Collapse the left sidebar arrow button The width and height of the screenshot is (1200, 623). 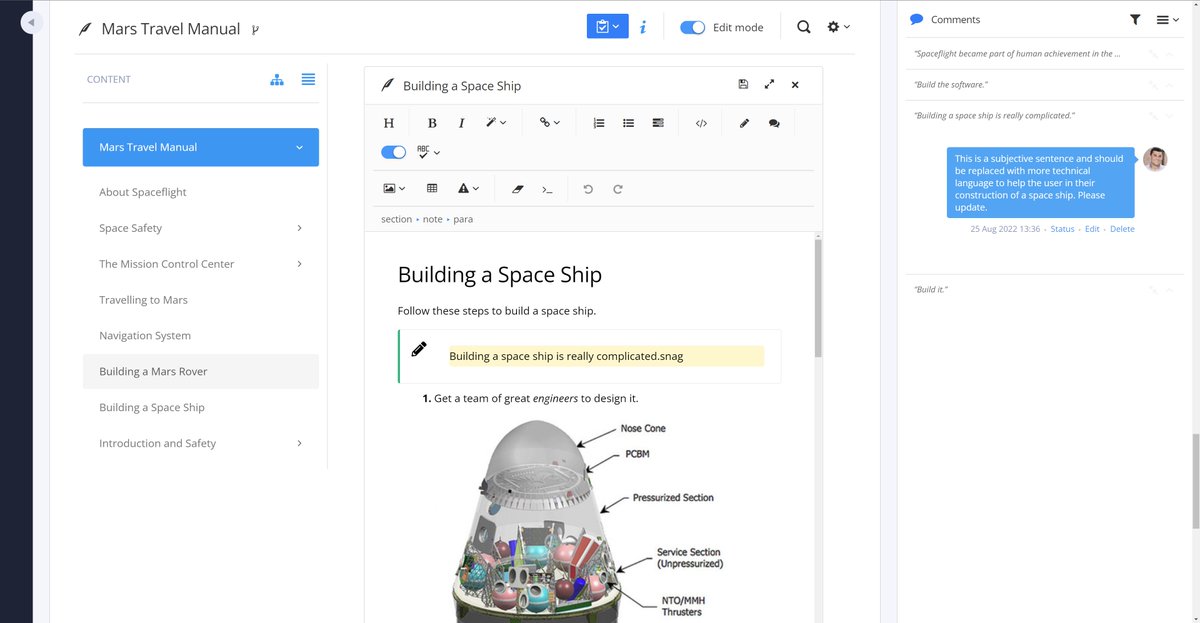pos(32,22)
